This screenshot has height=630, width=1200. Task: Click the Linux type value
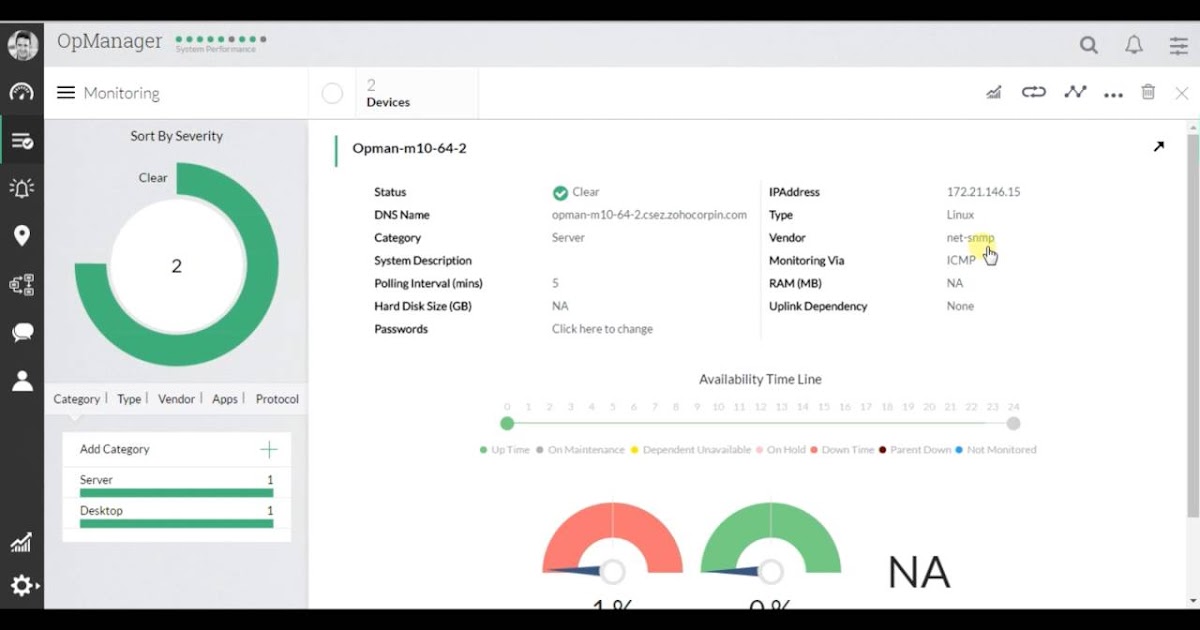click(960, 215)
